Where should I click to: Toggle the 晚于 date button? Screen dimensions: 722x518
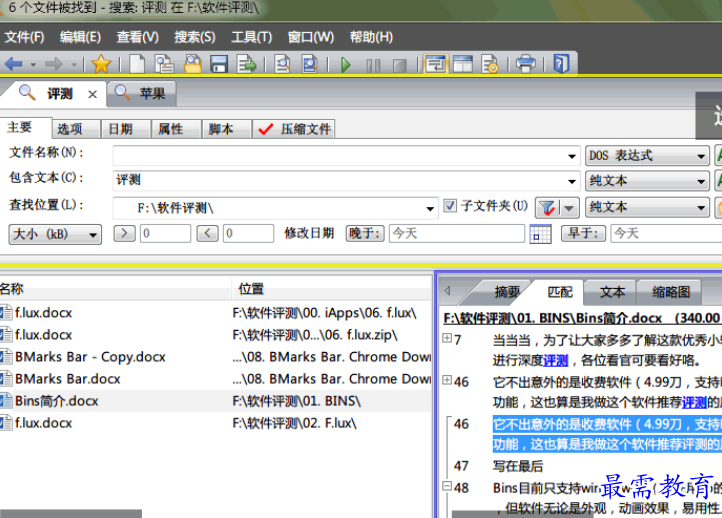(365, 233)
